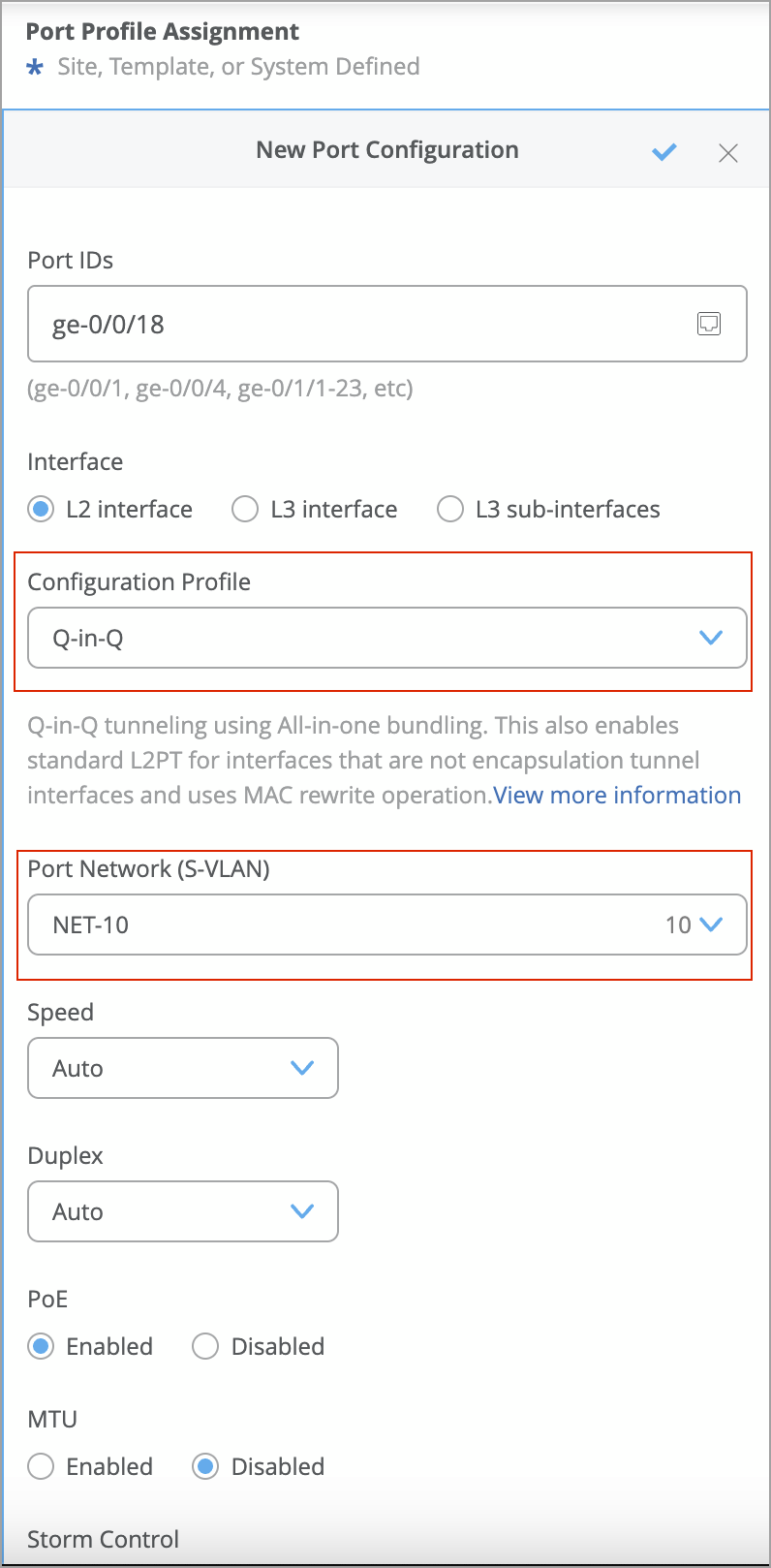771x1568 pixels.
Task: Set PoE to Disabled
Action: point(205,1347)
